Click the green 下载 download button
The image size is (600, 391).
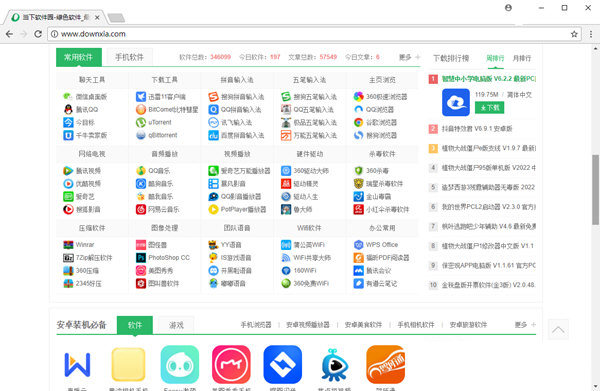pos(489,108)
